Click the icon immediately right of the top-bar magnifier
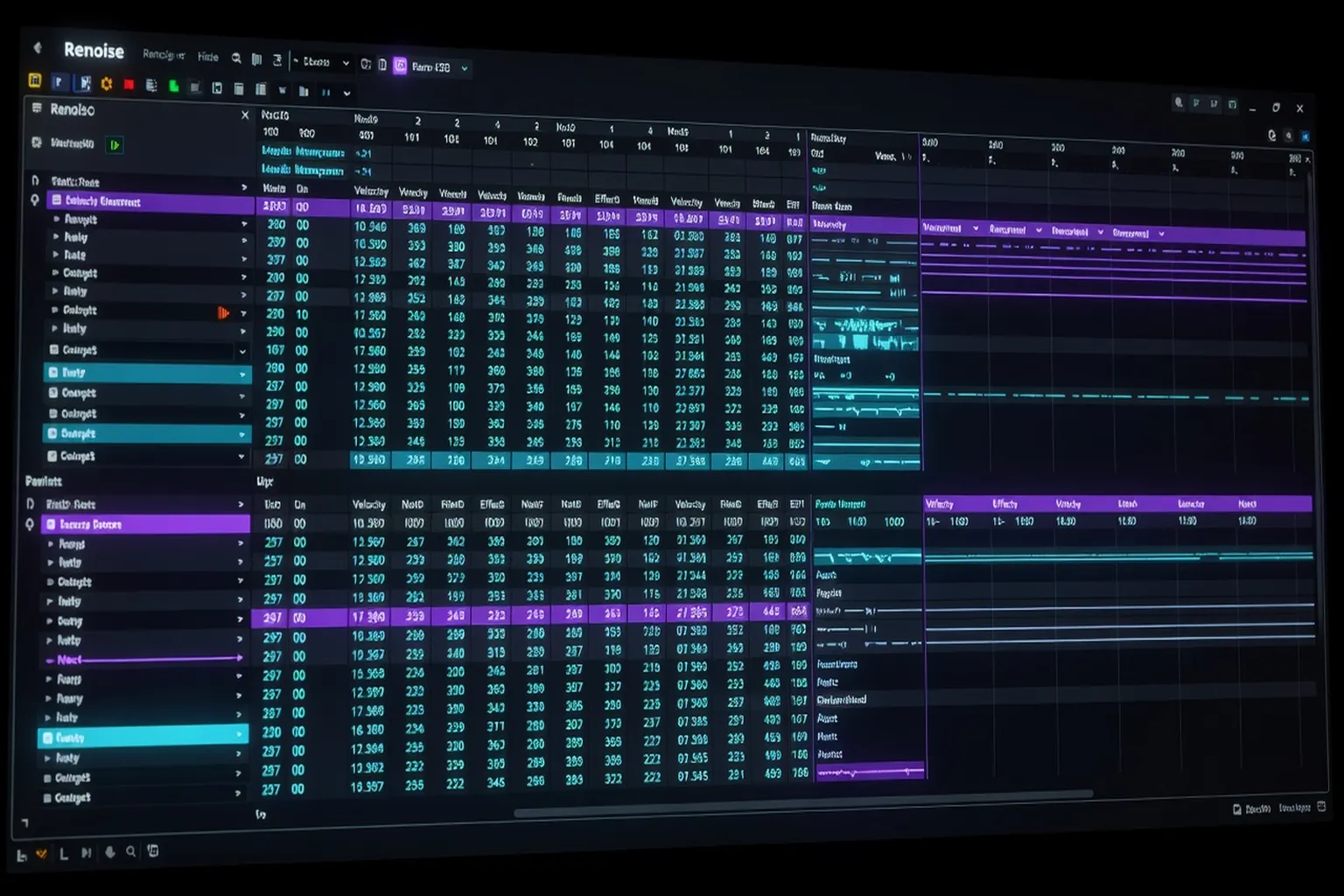This screenshot has width=1344, height=896. (x=256, y=59)
